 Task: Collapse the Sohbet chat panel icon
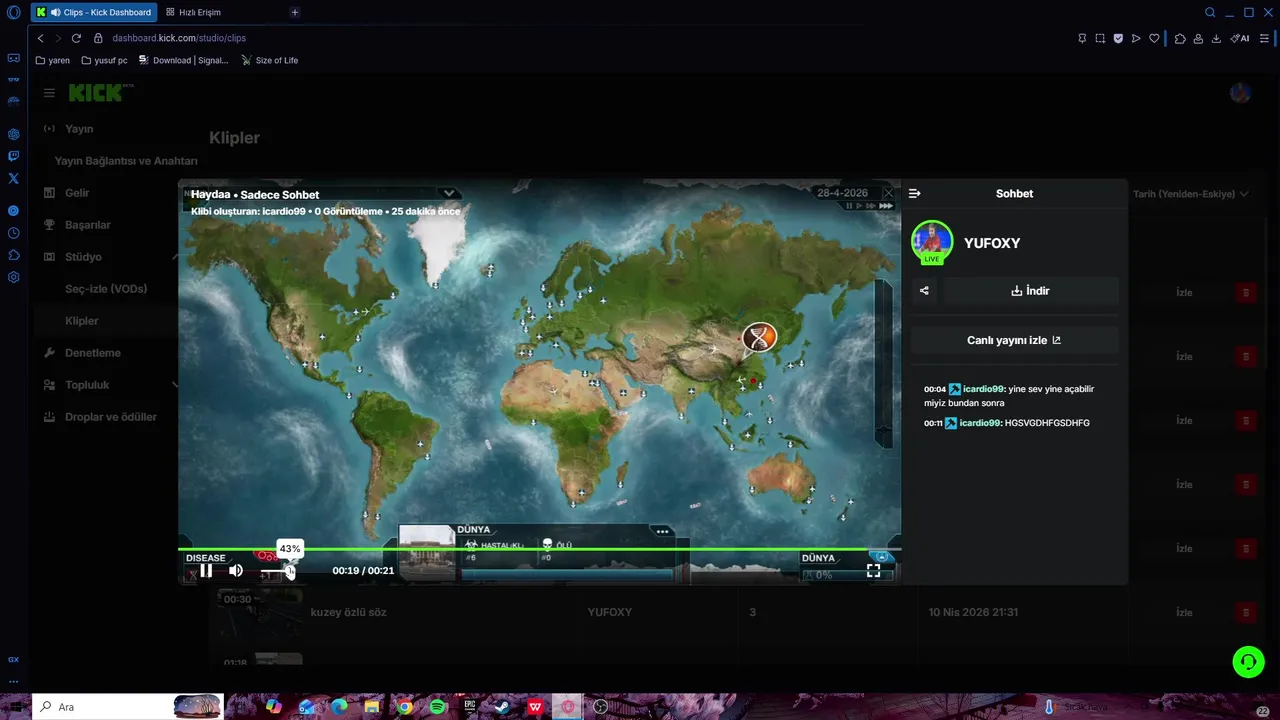coord(914,193)
